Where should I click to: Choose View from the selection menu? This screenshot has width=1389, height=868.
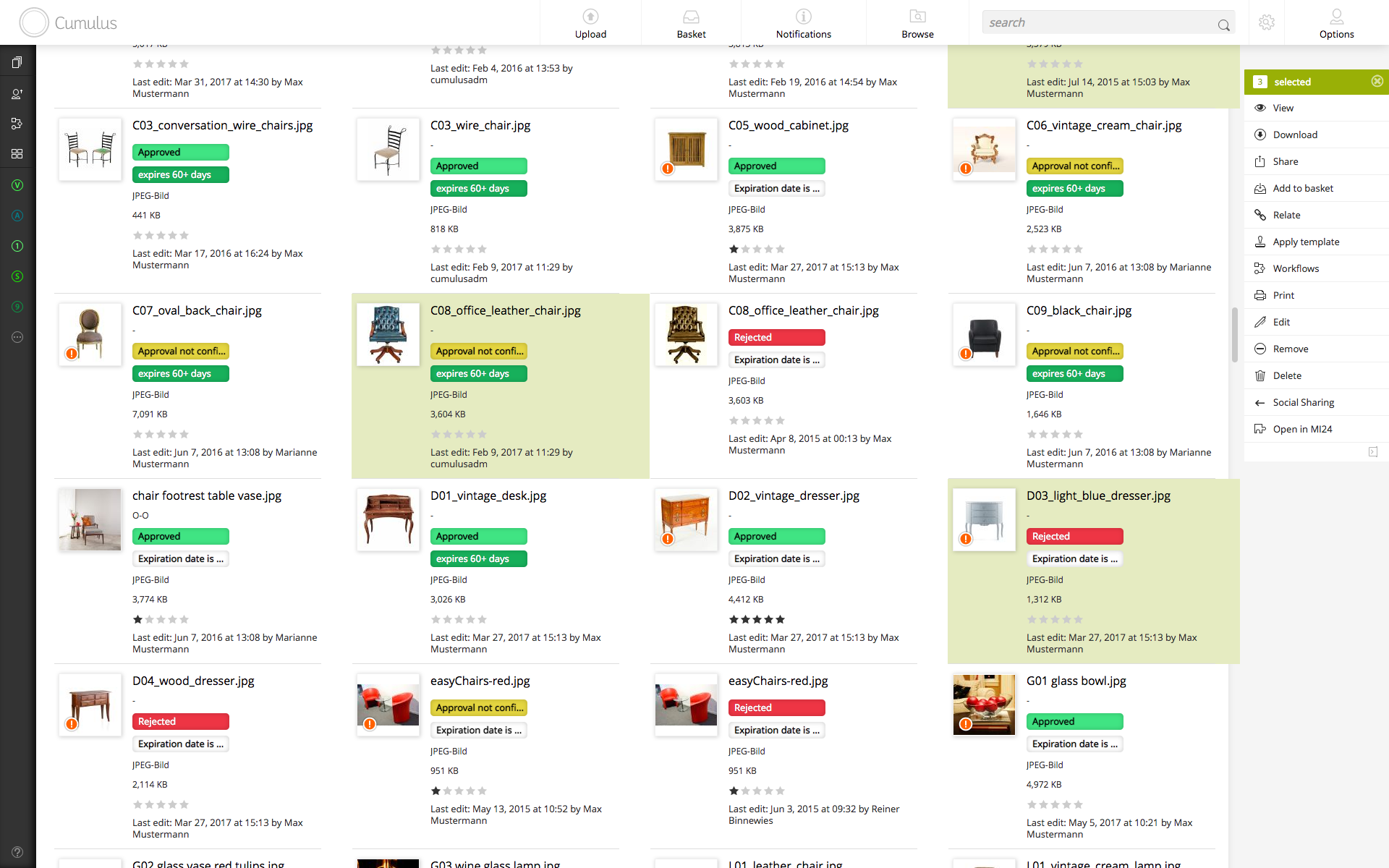(x=1316, y=108)
